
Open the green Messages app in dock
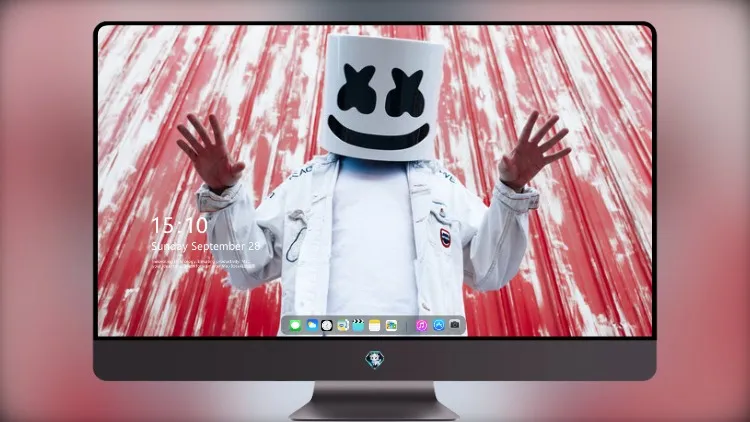pos(295,325)
